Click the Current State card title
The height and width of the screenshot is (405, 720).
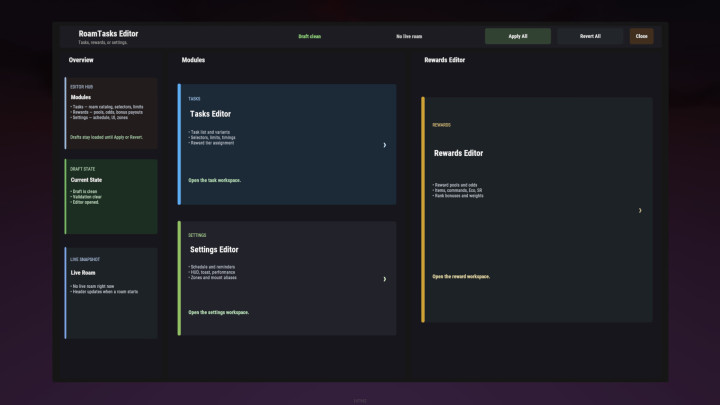point(86,180)
